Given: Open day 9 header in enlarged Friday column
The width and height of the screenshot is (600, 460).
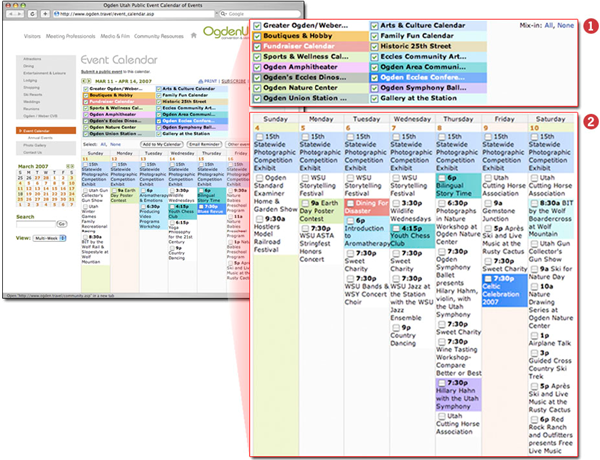Looking at the screenshot, I should pyautogui.click(x=486, y=128).
